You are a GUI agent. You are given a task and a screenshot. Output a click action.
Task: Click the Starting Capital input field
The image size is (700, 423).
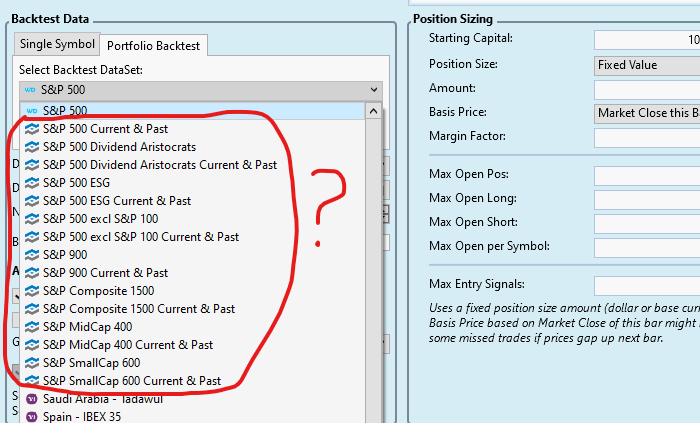click(x=647, y=40)
